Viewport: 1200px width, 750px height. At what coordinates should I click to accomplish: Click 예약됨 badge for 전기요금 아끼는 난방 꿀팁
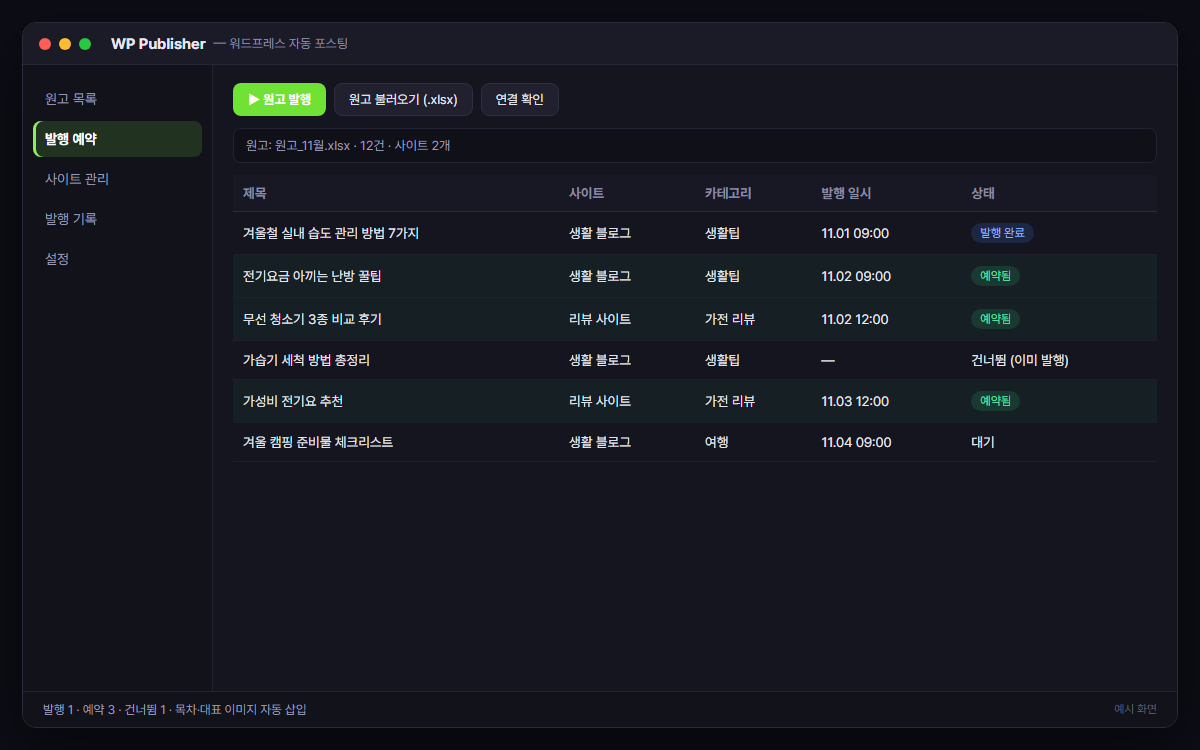[x=995, y=276]
